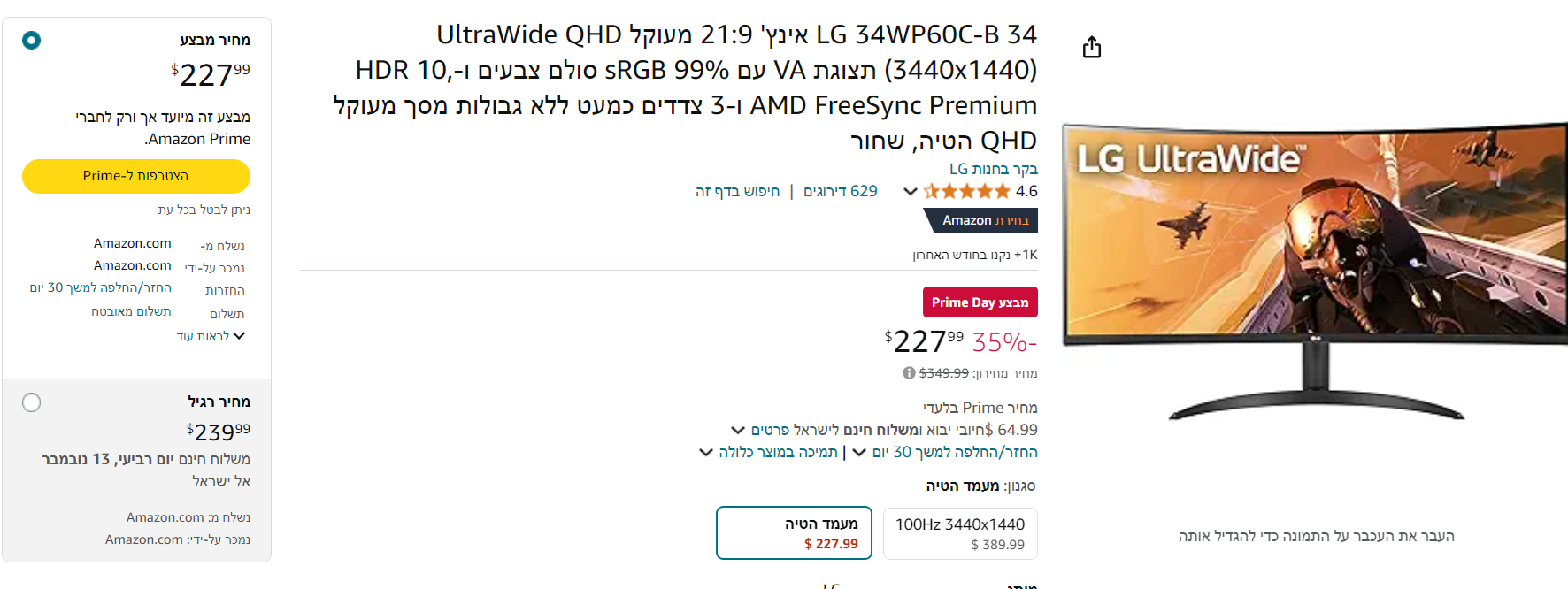The image size is (1568, 589).
Task: Click the yellow הצטרפות ל-Prime button
Action: 135,176
